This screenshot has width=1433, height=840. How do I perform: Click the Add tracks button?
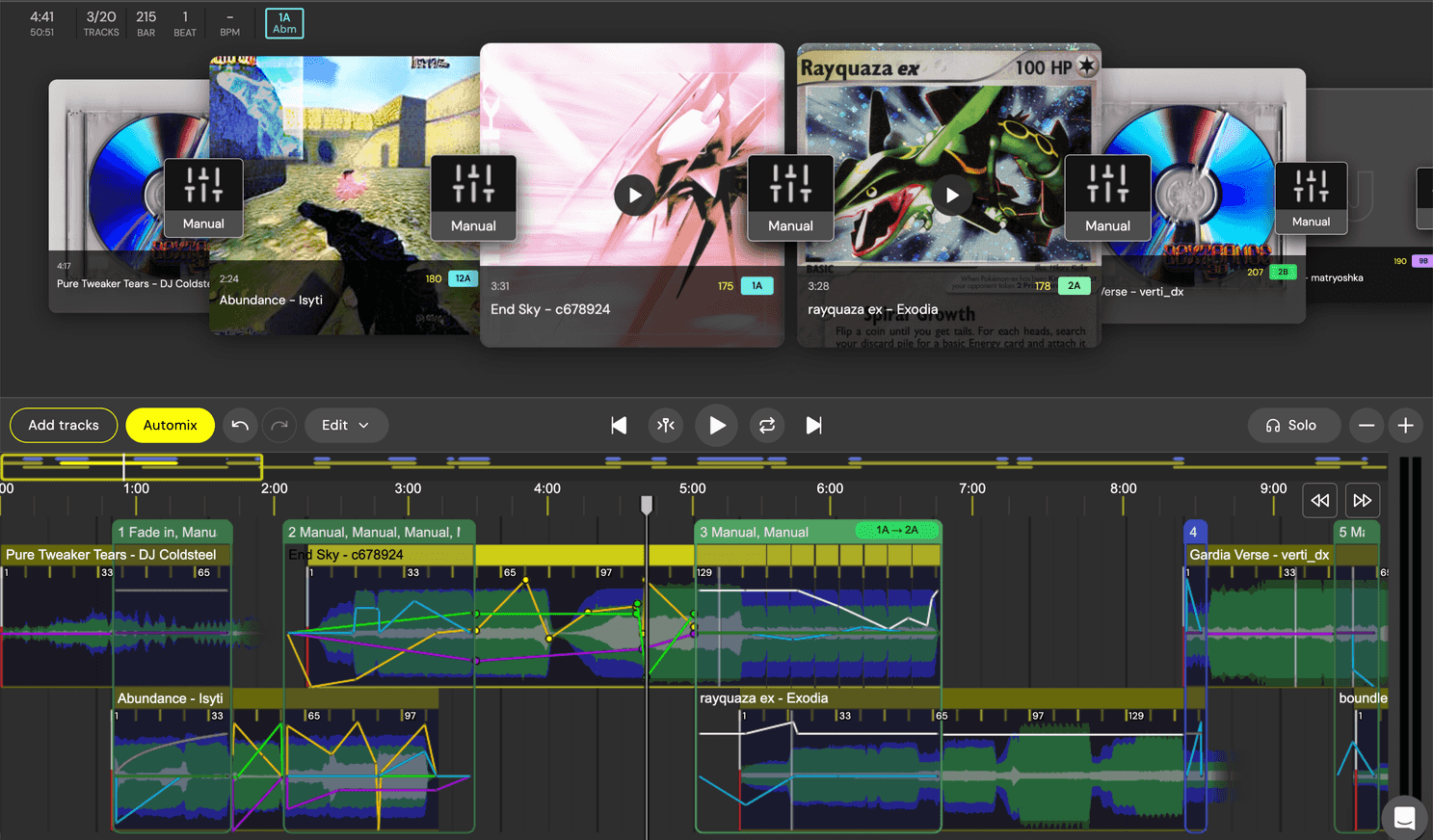point(64,425)
